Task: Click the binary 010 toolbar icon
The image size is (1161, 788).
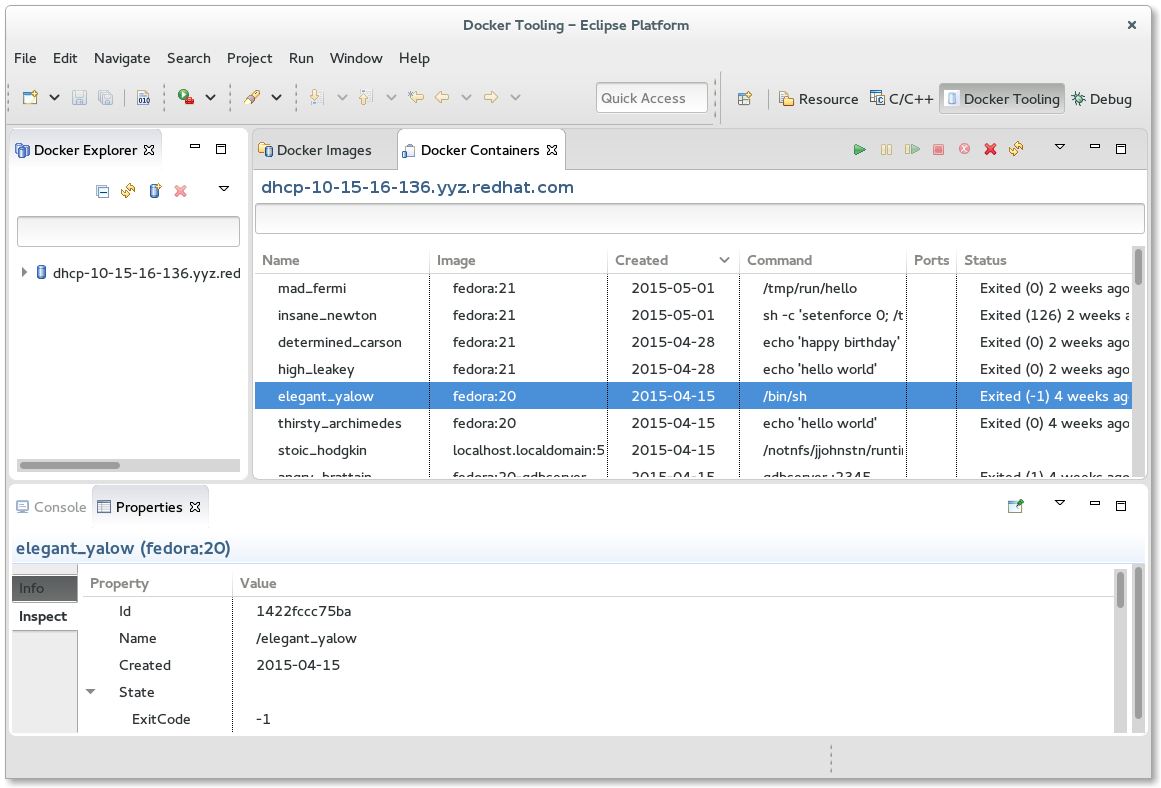Action: coord(144,97)
